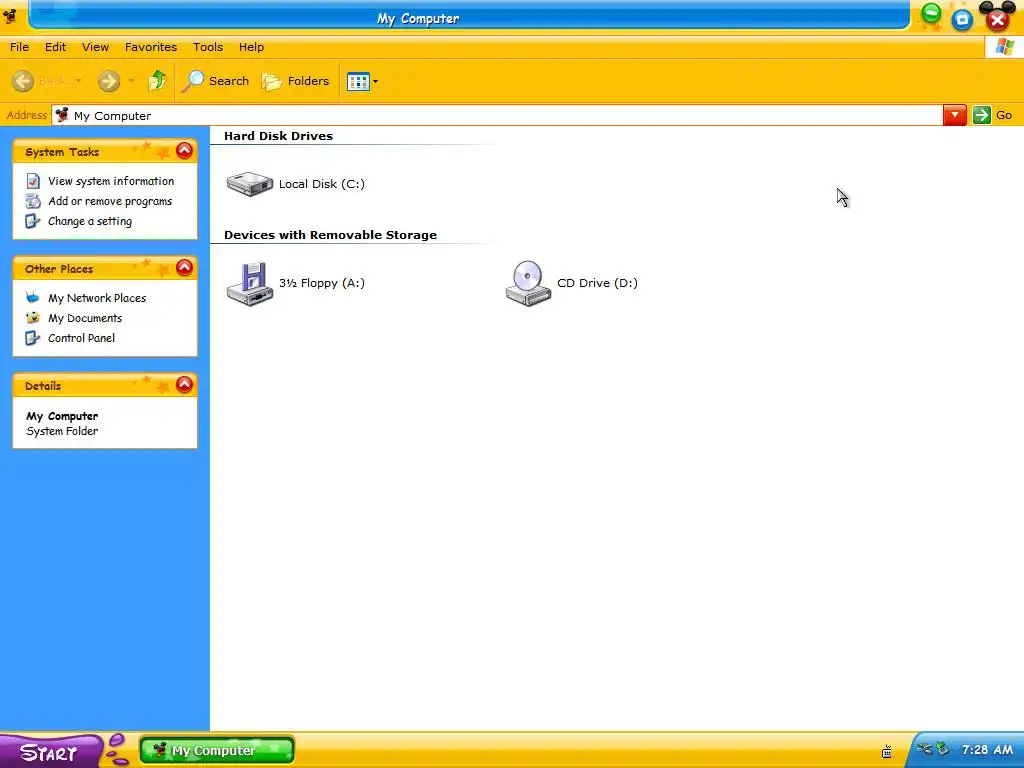Restore down the My Computer window
The image size is (1024, 768).
pos(962,20)
